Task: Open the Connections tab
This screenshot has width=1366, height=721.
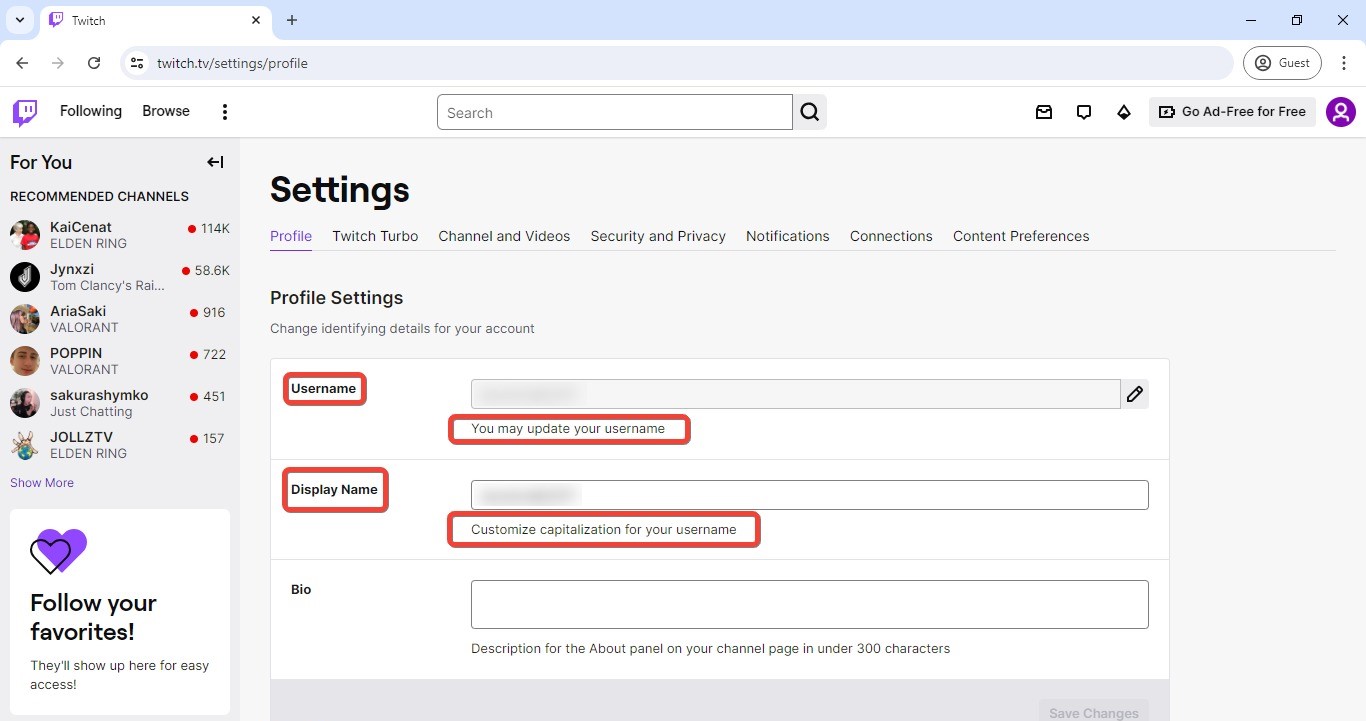Action: [x=890, y=236]
